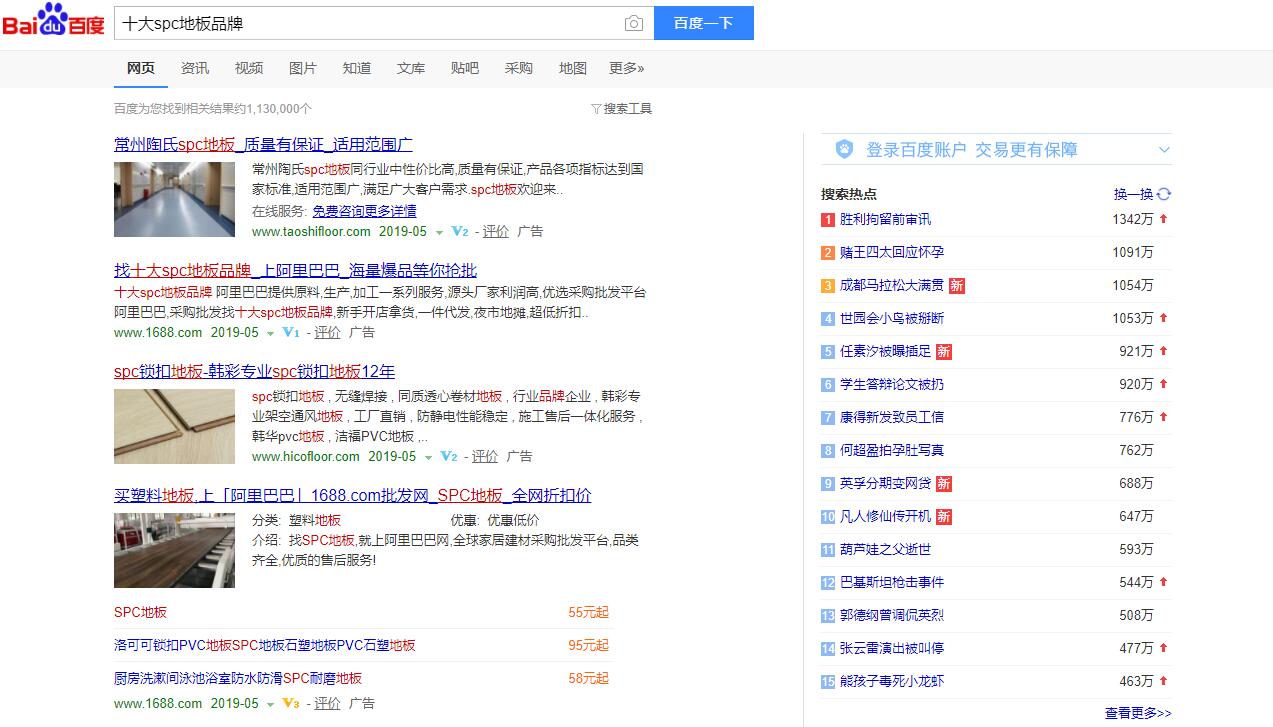Open SPC地板 55元起 product link
Image resolution: width=1273 pixels, height=727 pixels.
(141, 612)
